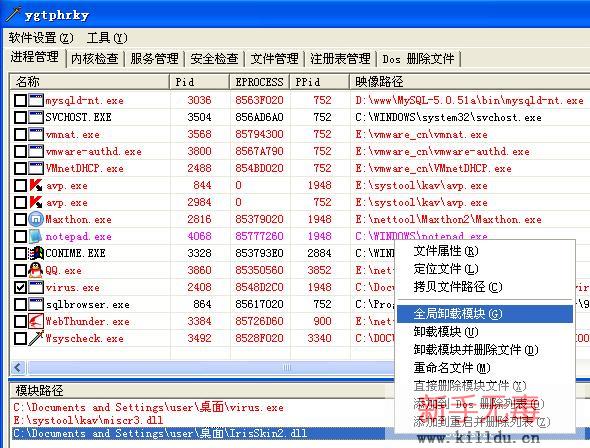Click the VMnetDHCP.exe process icon
590x448 pixels.
coord(36,168)
